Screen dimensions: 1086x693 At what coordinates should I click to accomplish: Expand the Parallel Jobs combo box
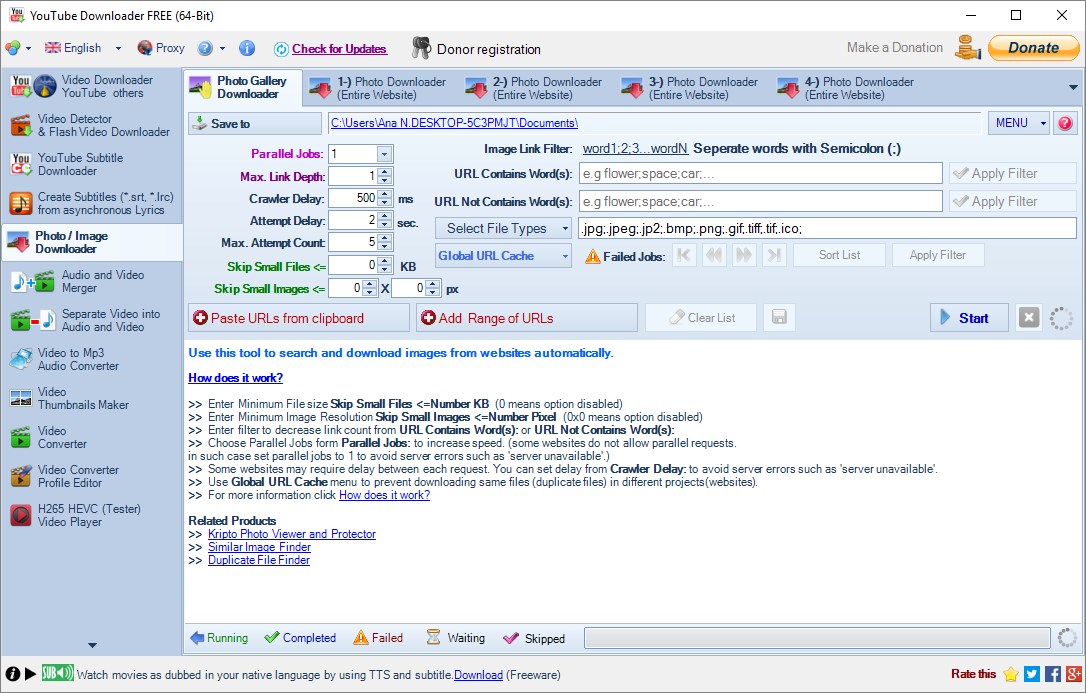384,154
